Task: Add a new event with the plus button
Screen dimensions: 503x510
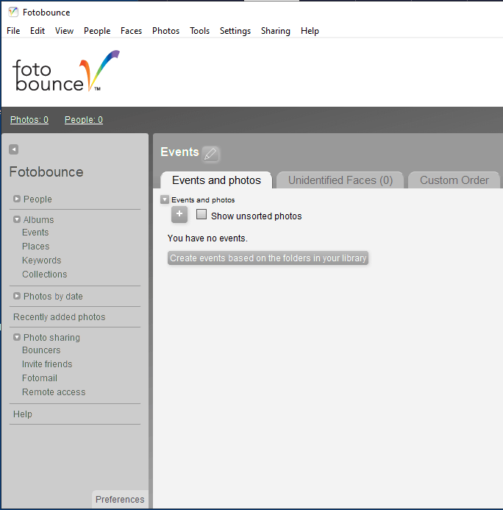Action: click(179, 214)
